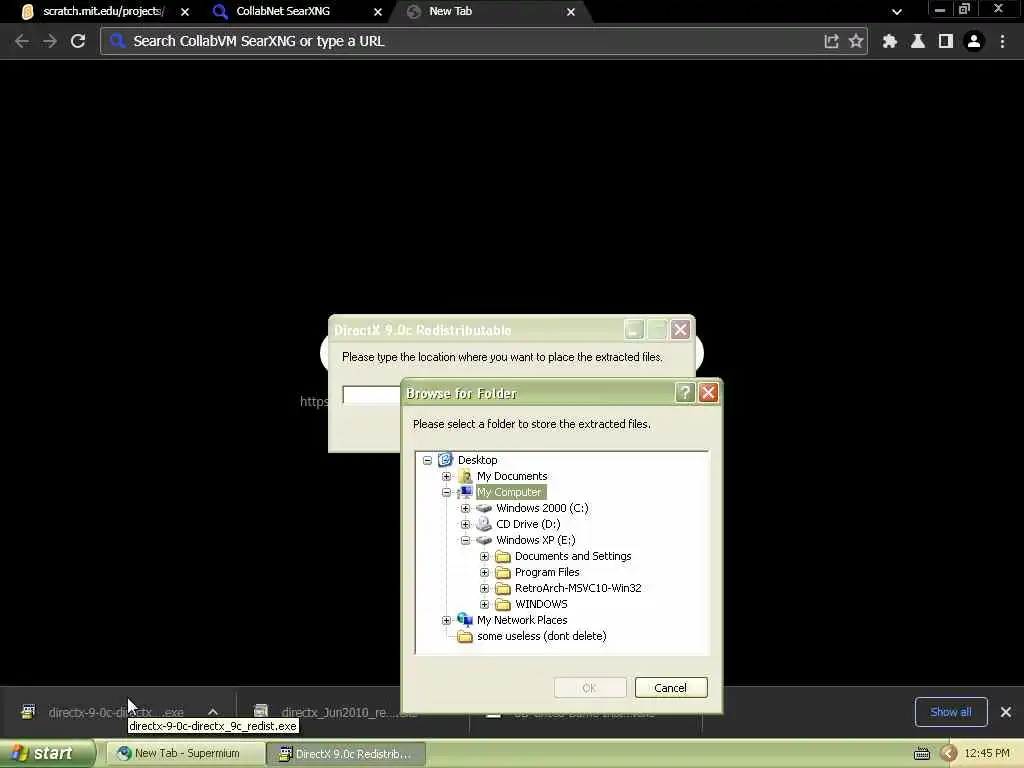Expand My Documents tree node

446,476
